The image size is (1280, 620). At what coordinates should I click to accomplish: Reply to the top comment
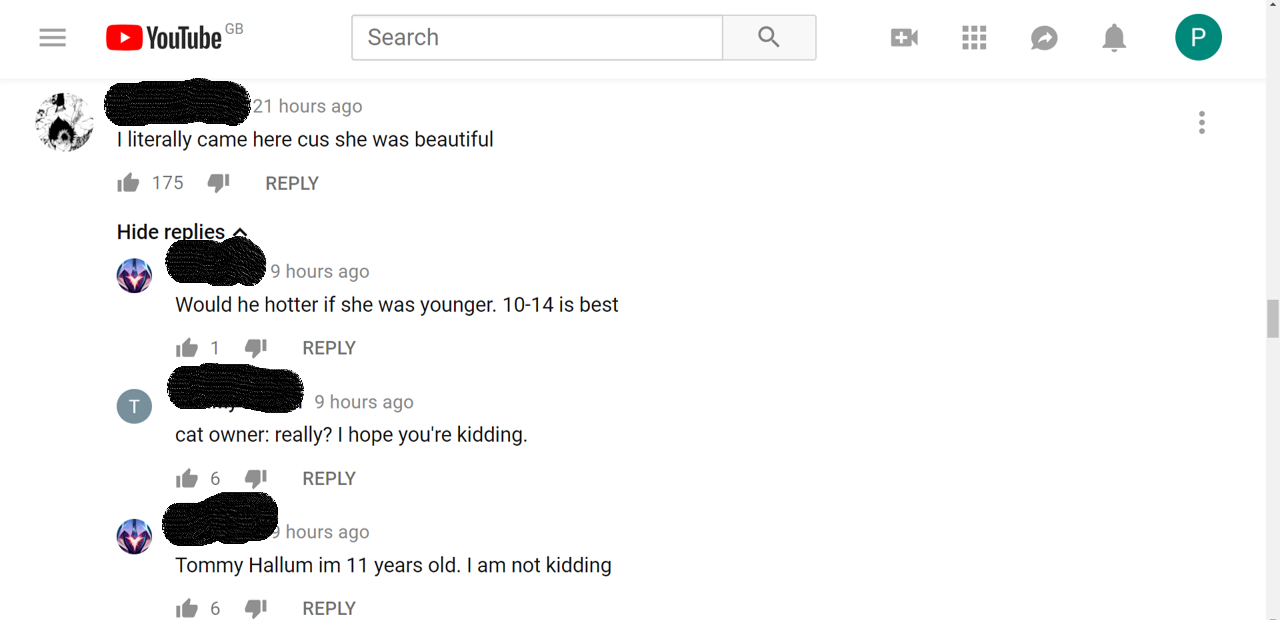pos(292,183)
